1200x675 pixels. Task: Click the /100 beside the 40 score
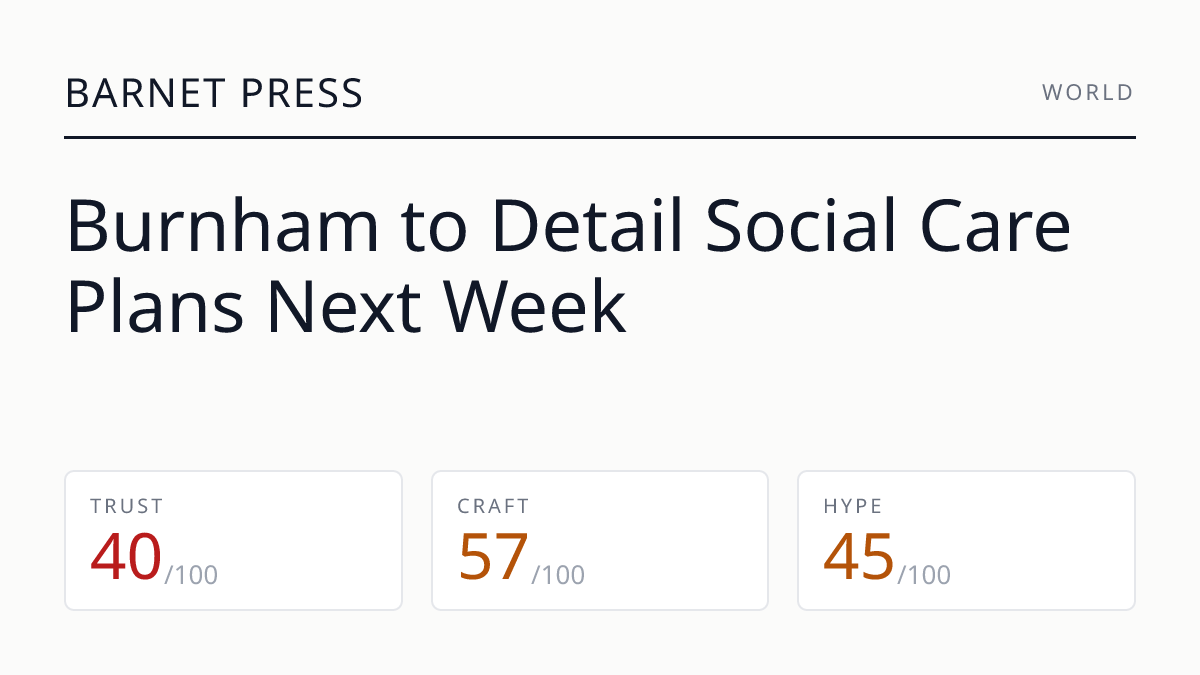pyautogui.click(x=191, y=575)
